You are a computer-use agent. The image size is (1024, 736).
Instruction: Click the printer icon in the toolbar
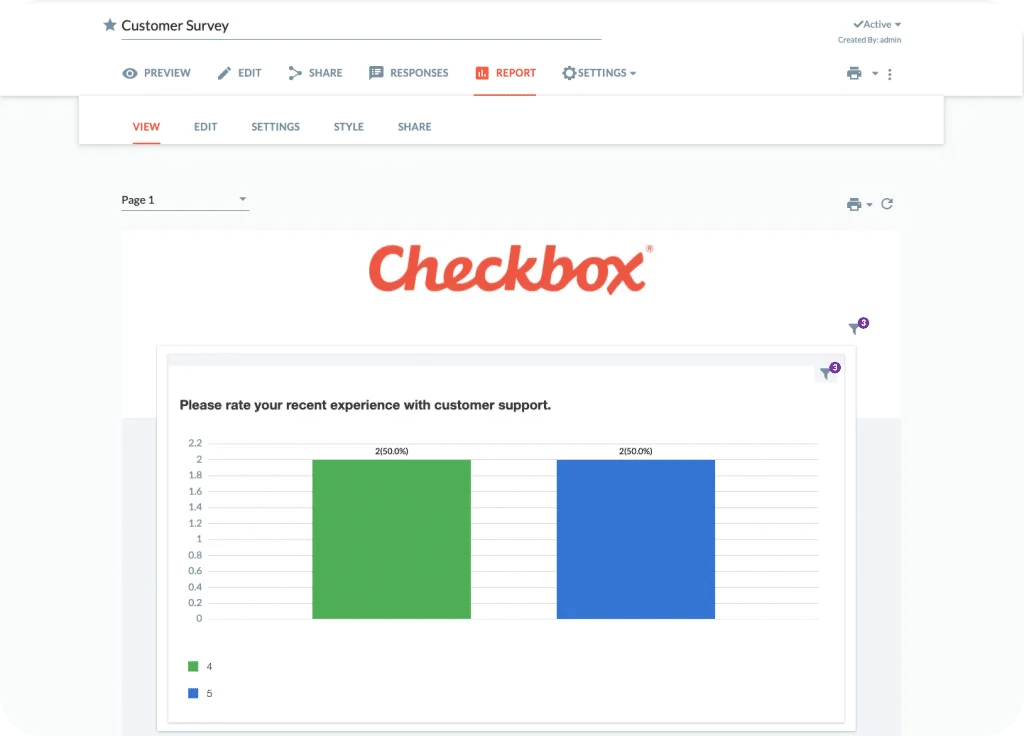tap(855, 72)
